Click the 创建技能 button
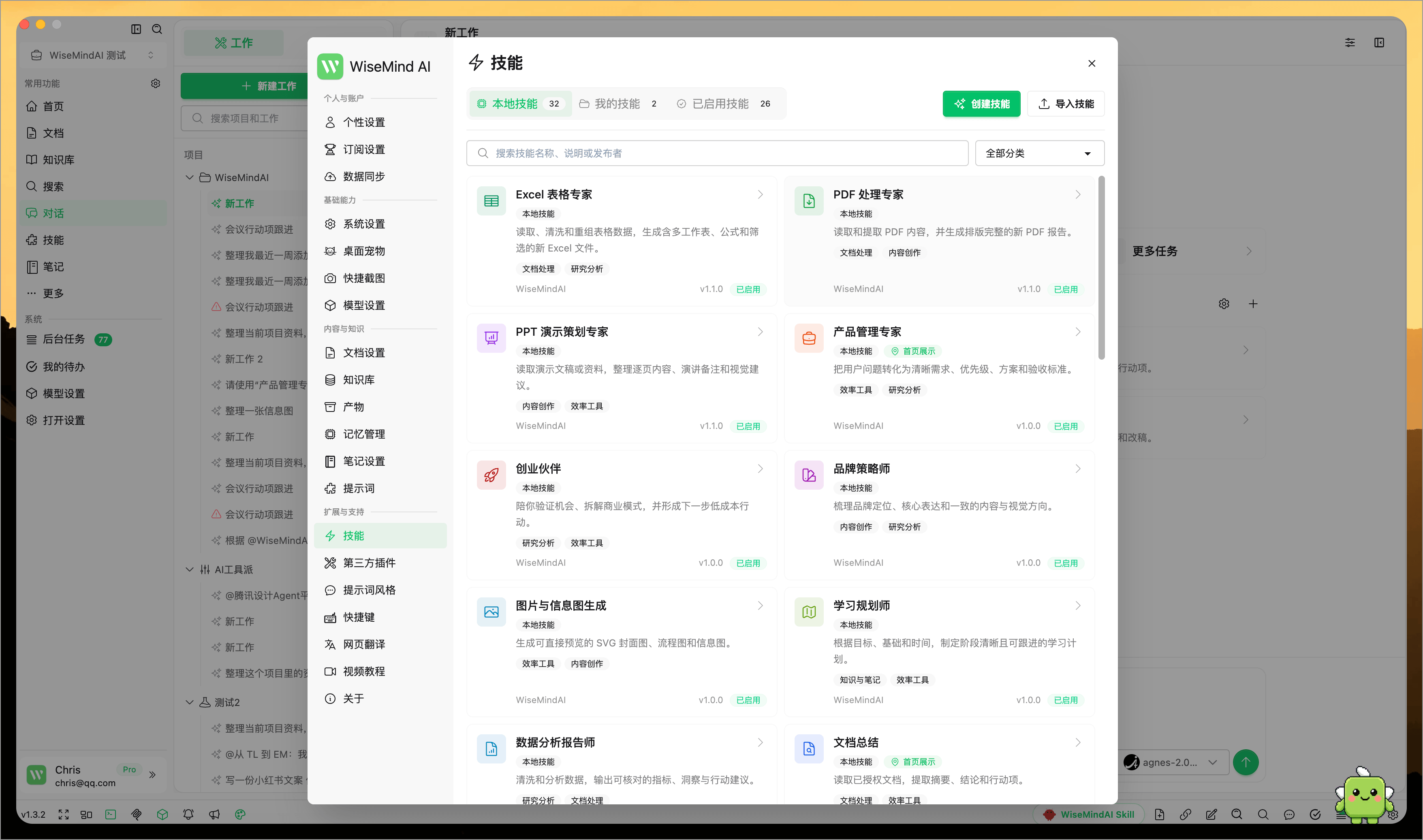This screenshot has width=1423, height=840. tap(981, 104)
